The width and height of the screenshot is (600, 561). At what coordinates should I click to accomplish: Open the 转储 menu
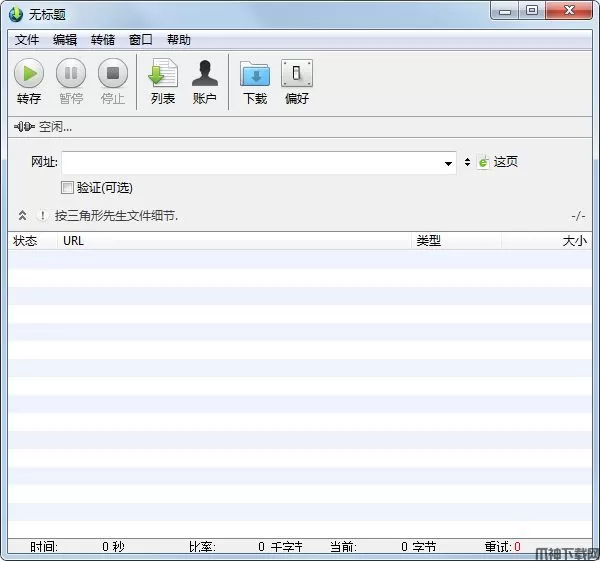click(x=103, y=40)
